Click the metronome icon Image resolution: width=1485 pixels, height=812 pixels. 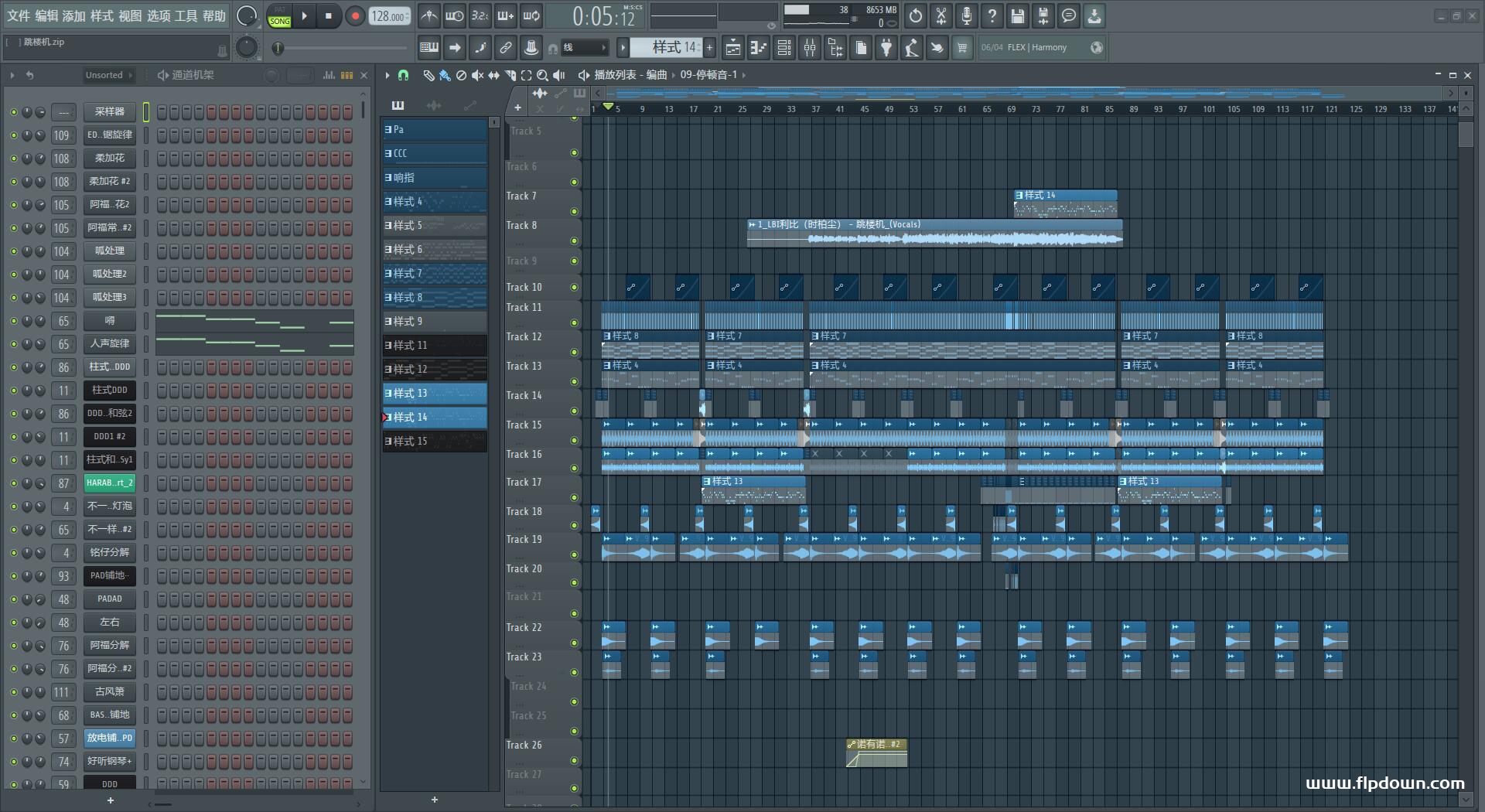(429, 15)
